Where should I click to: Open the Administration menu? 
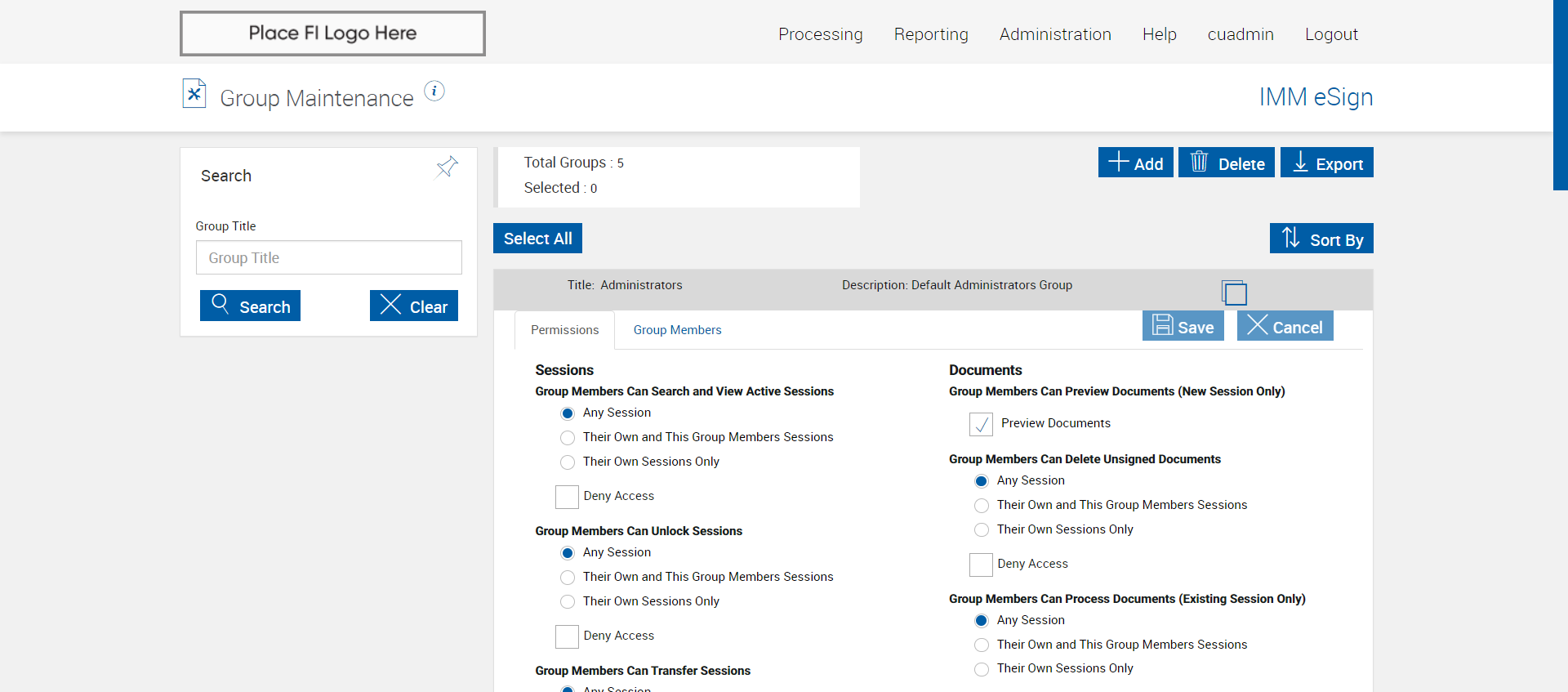pos(1055,34)
